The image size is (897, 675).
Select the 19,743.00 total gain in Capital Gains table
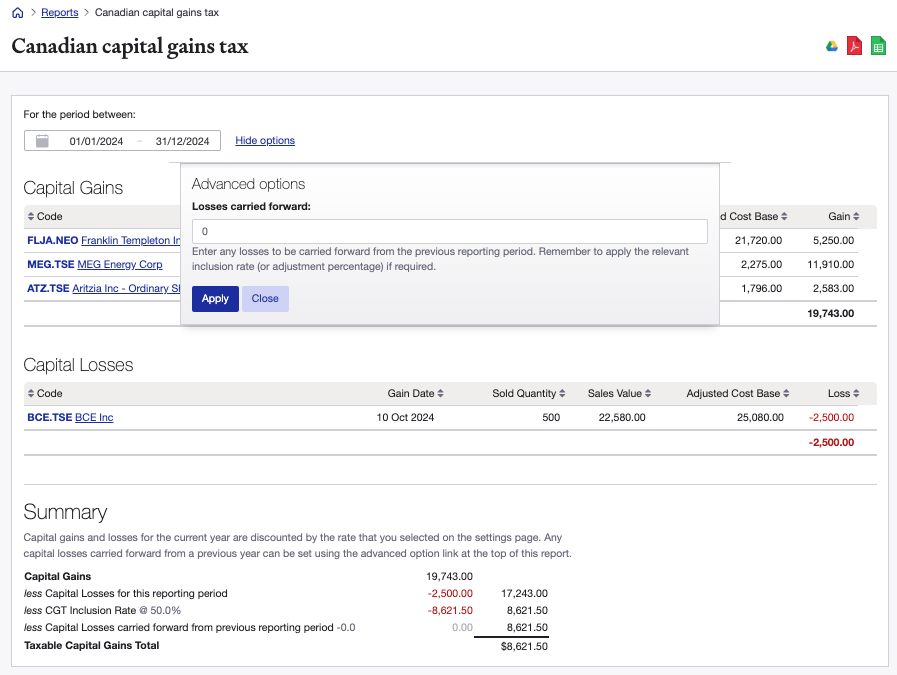[830, 313]
